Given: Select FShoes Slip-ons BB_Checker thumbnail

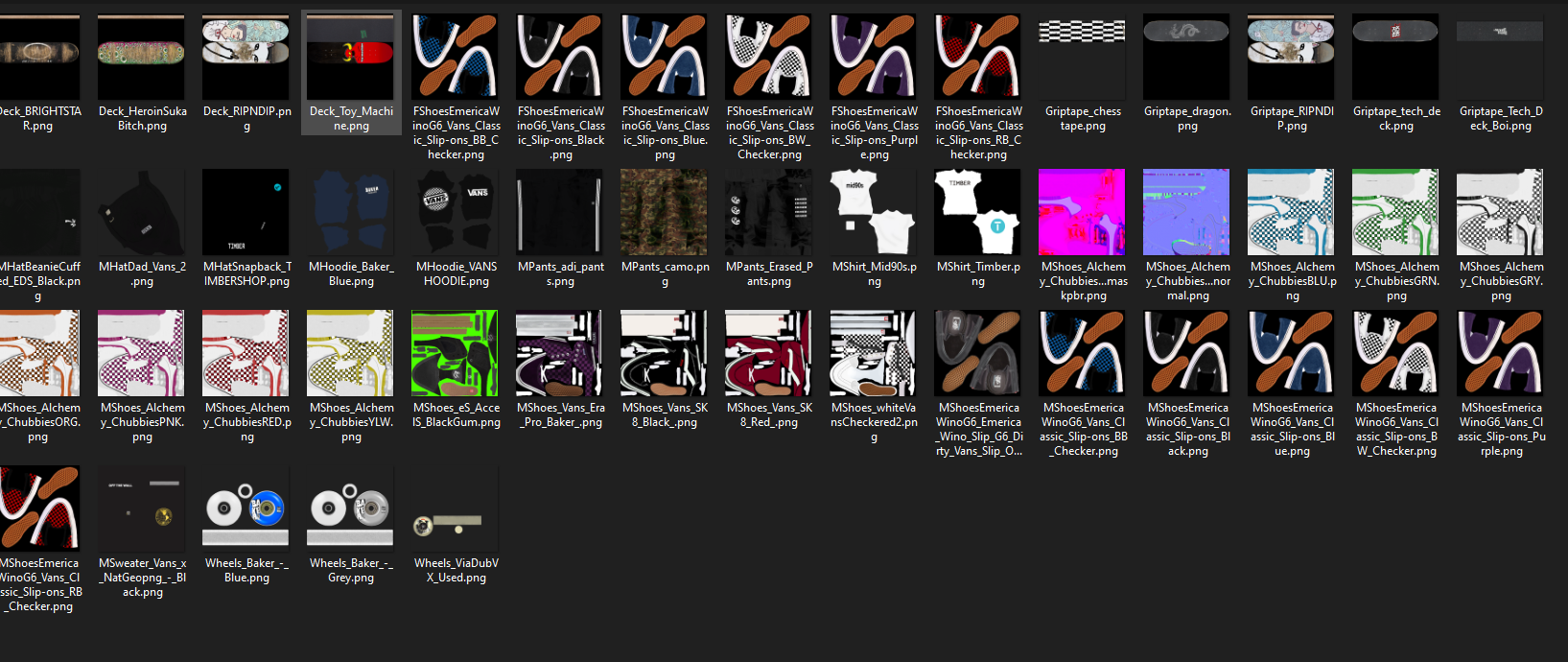Looking at the screenshot, I should click(456, 58).
